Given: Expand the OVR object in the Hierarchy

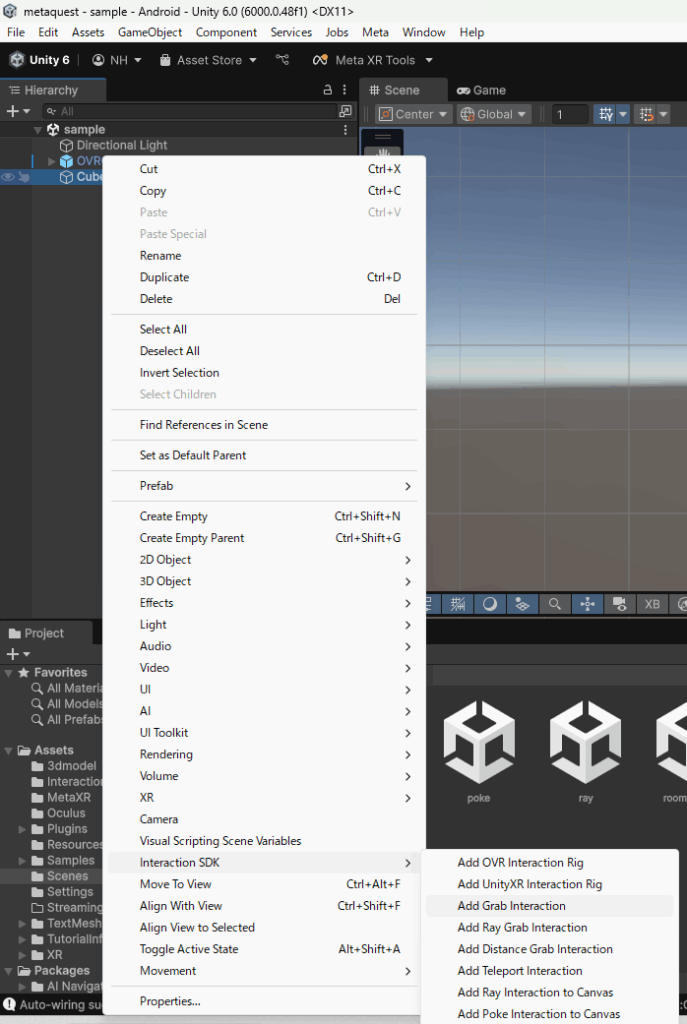Looking at the screenshot, I should [52, 161].
